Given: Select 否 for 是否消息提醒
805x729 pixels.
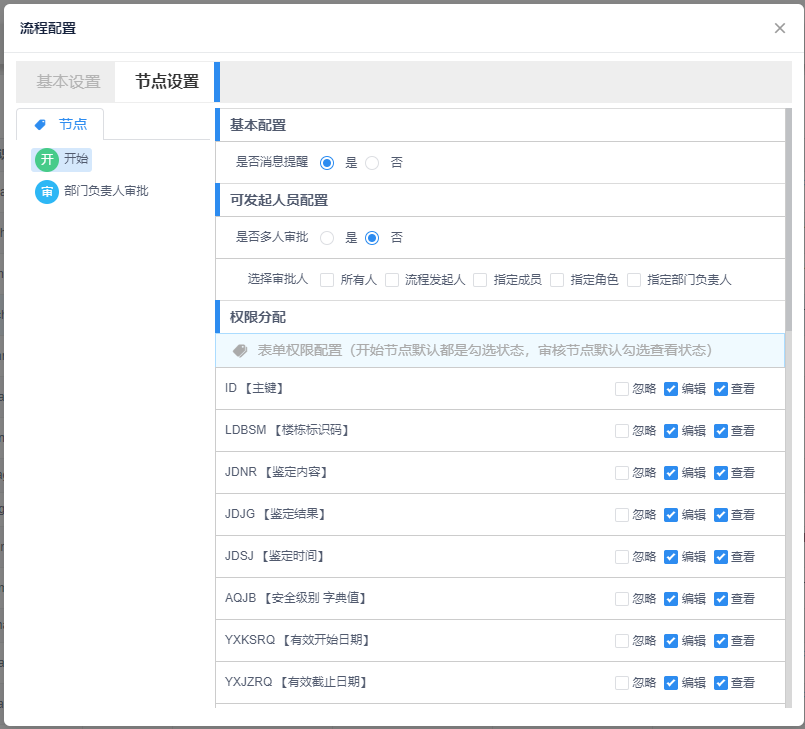Looking at the screenshot, I should 372,162.
